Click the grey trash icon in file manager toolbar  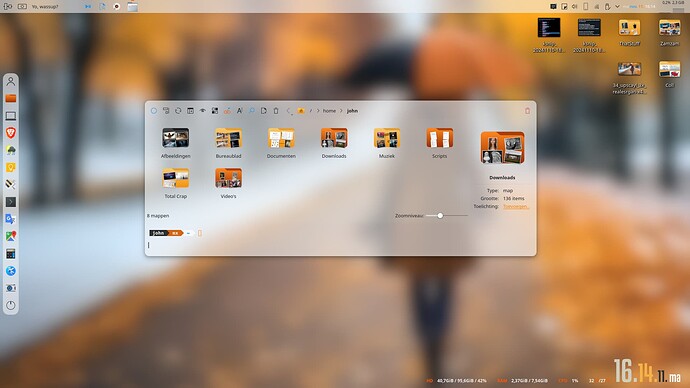click(x=276, y=111)
